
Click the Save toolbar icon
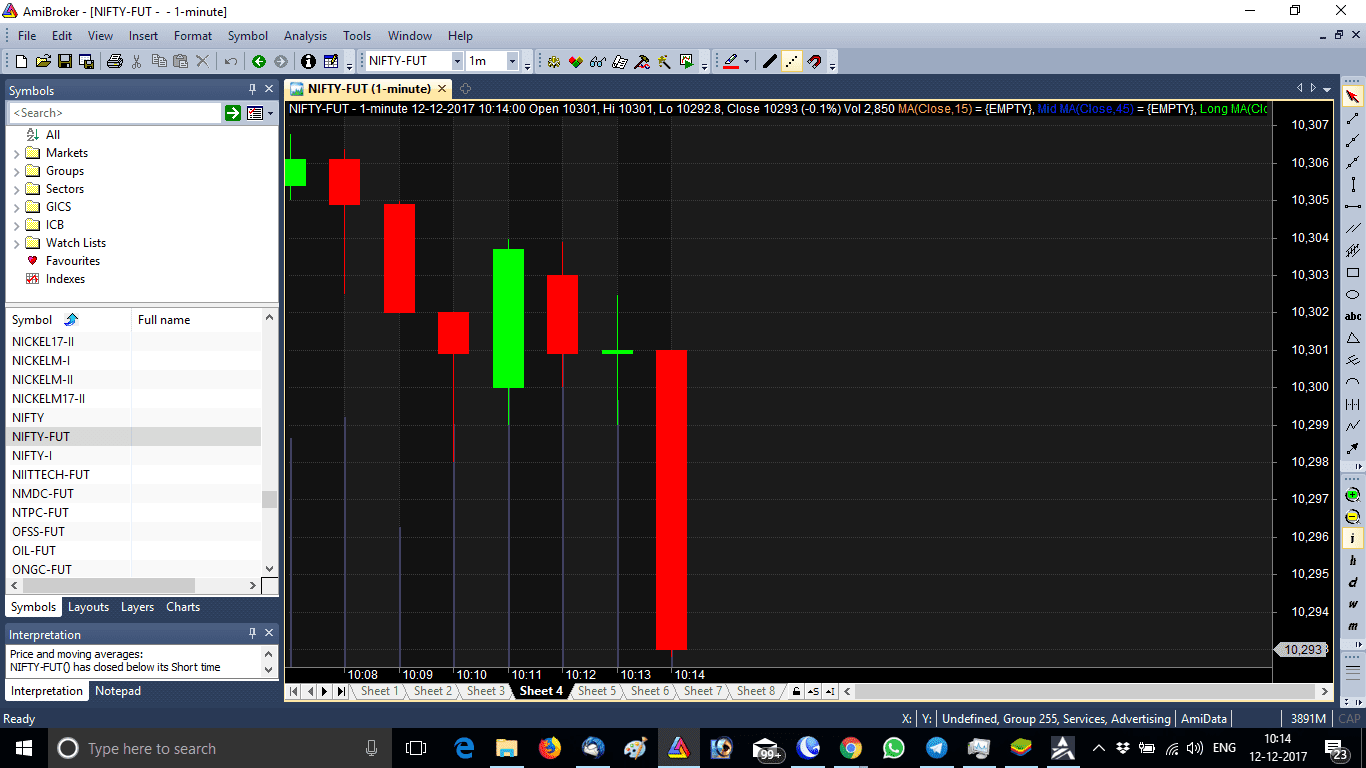(x=65, y=61)
